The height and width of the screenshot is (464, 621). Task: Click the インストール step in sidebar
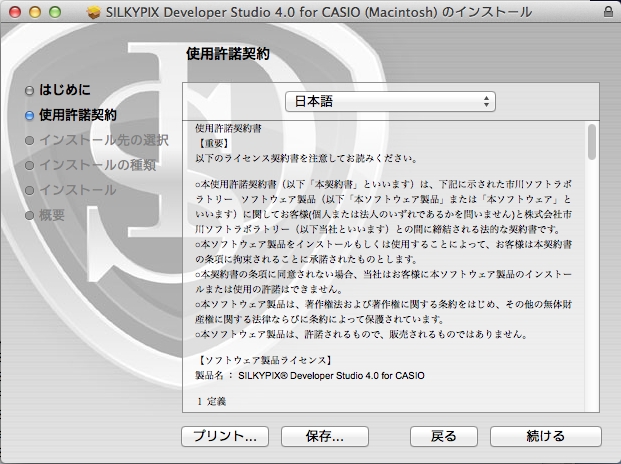point(78,190)
